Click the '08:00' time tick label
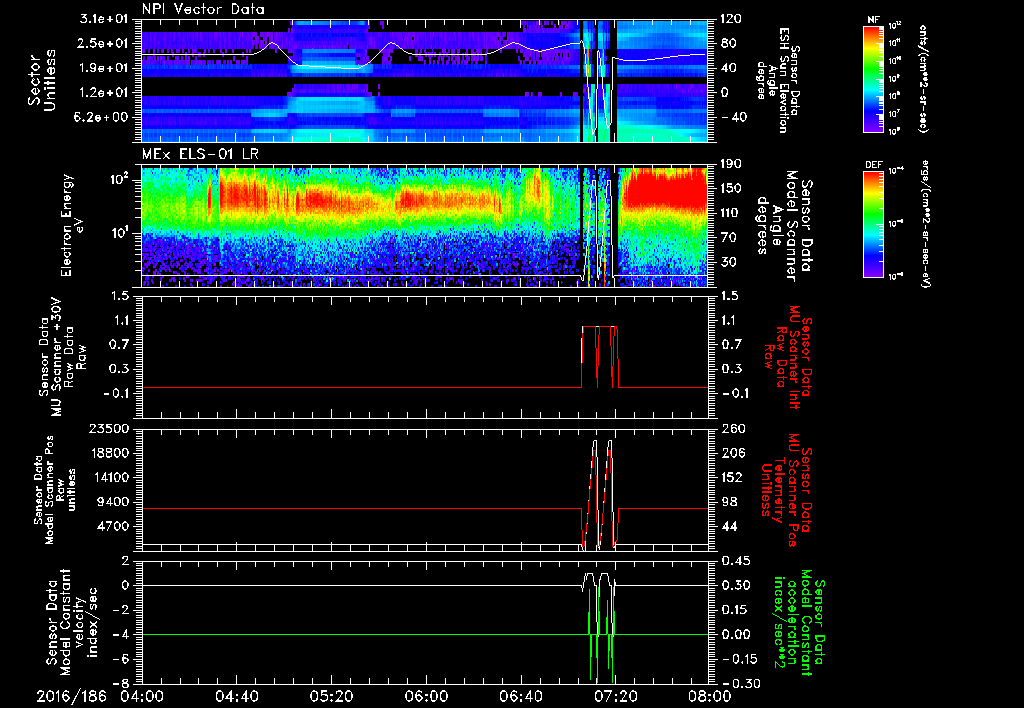Screen dimensions: 1024x708 click(x=709, y=696)
